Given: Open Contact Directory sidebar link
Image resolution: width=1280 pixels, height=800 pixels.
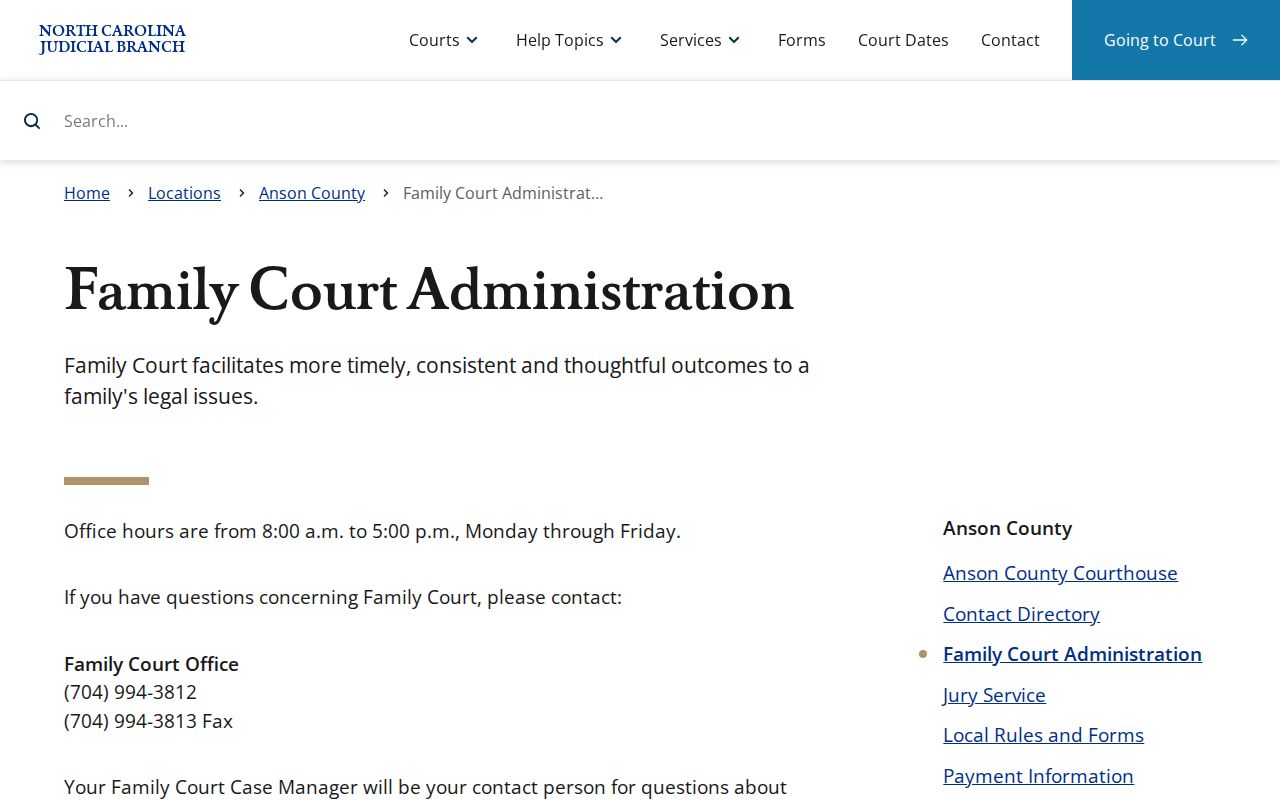Looking at the screenshot, I should coord(1021,614).
